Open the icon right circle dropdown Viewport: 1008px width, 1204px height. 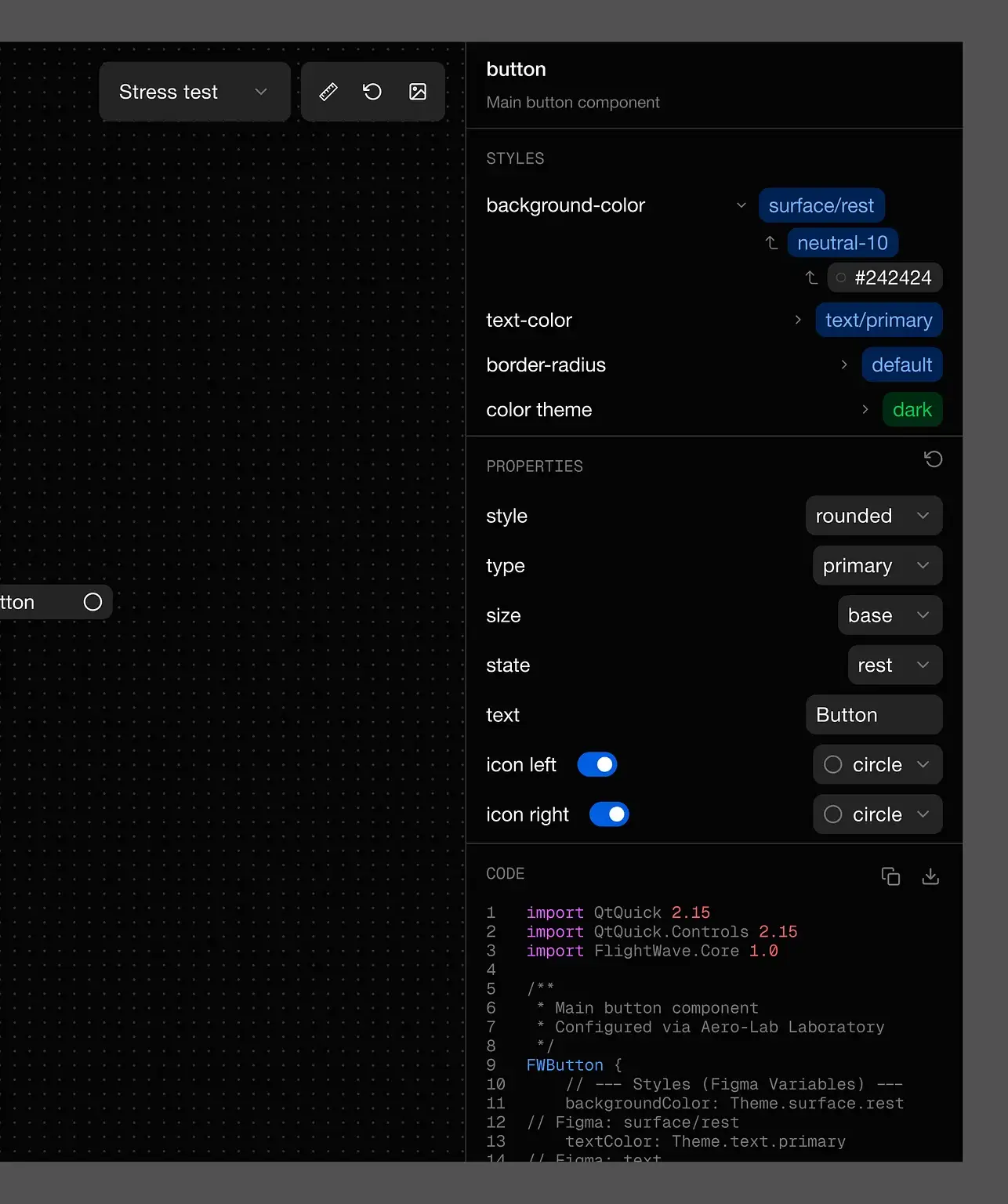click(x=877, y=814)
